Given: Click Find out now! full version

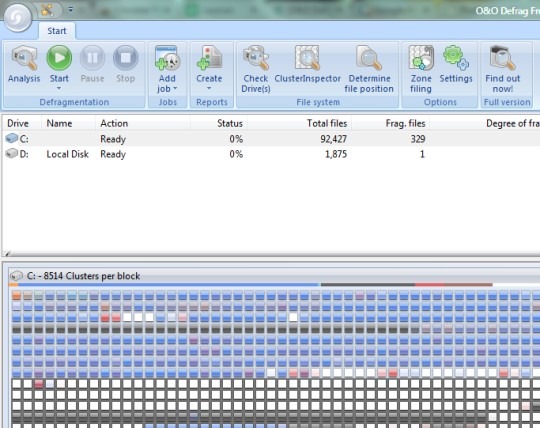Looking at the screenshot, I should click(x=502, y=69).
